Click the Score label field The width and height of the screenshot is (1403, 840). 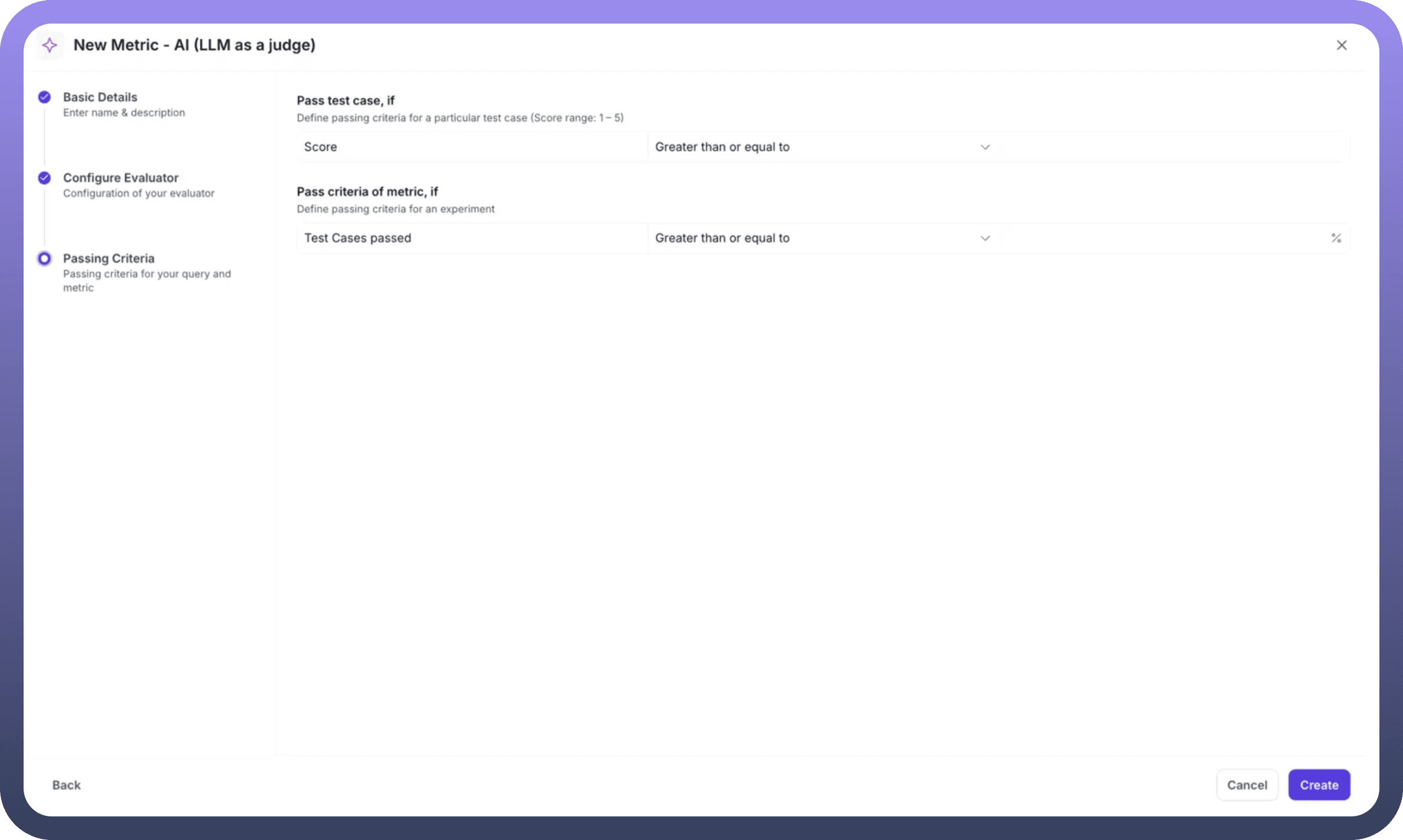pyautogui.click(x=472, y=147)
